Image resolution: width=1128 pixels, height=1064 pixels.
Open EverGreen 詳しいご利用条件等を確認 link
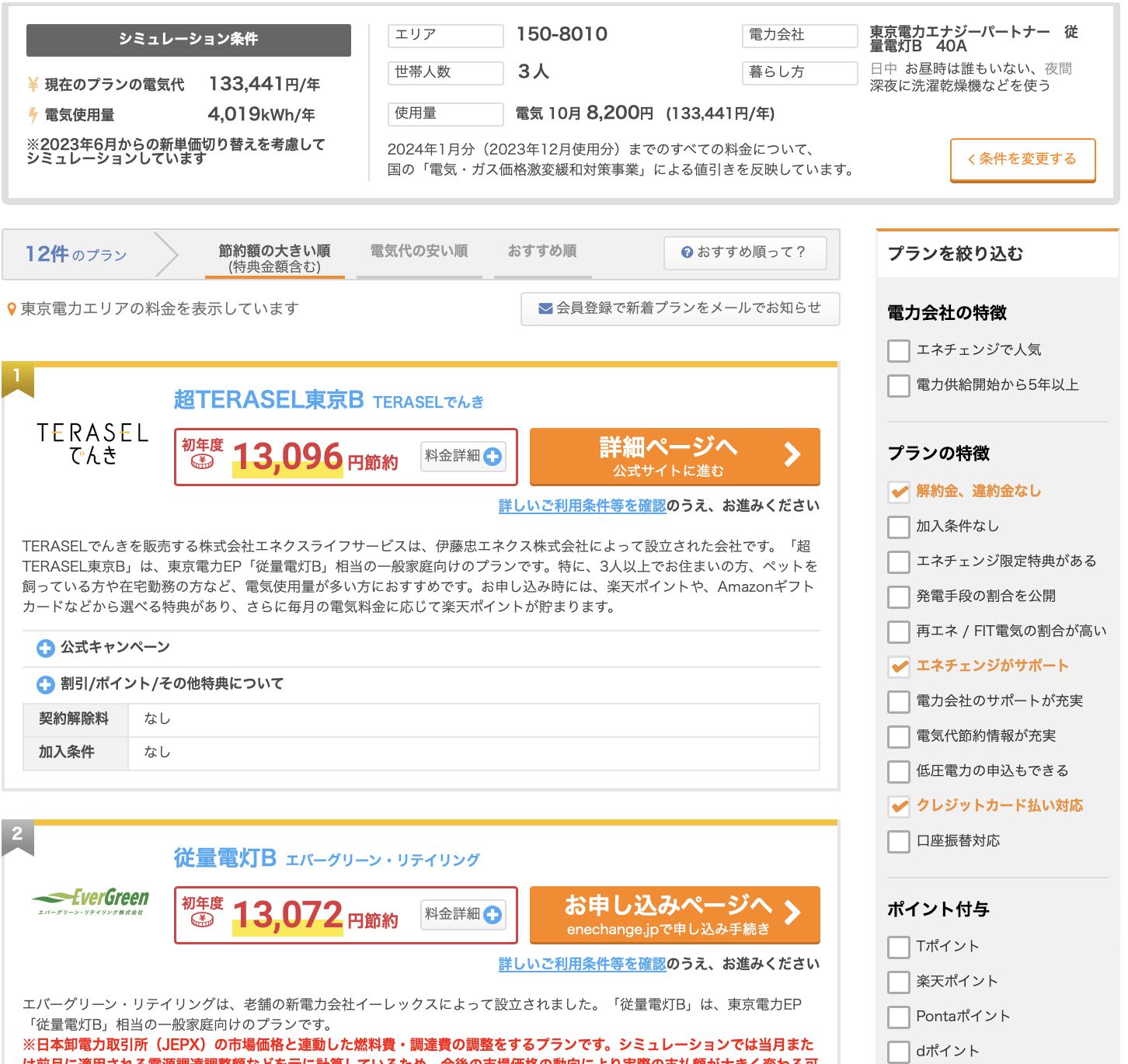(x=582, y=964)
